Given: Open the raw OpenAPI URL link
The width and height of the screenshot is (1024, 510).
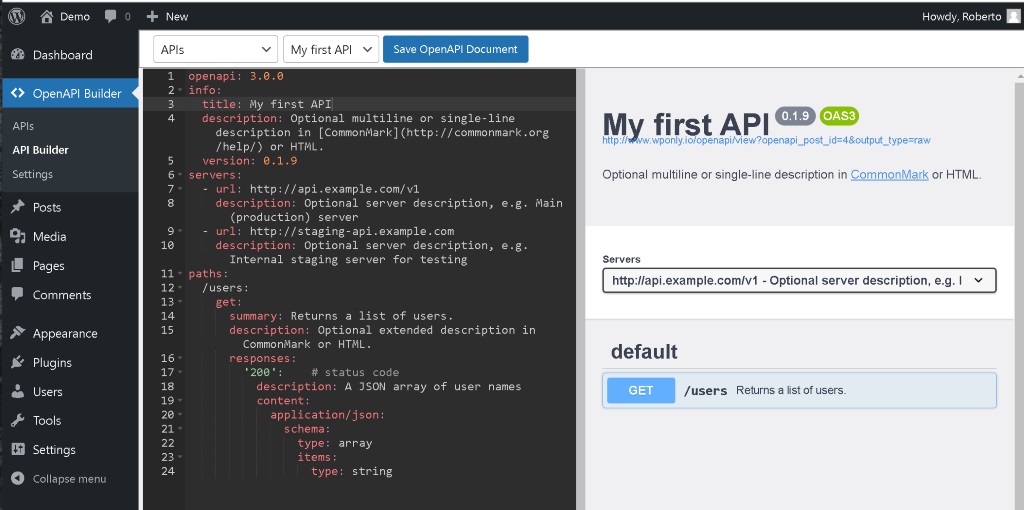Looking at the screenshot, I should [x=766, y=140].
